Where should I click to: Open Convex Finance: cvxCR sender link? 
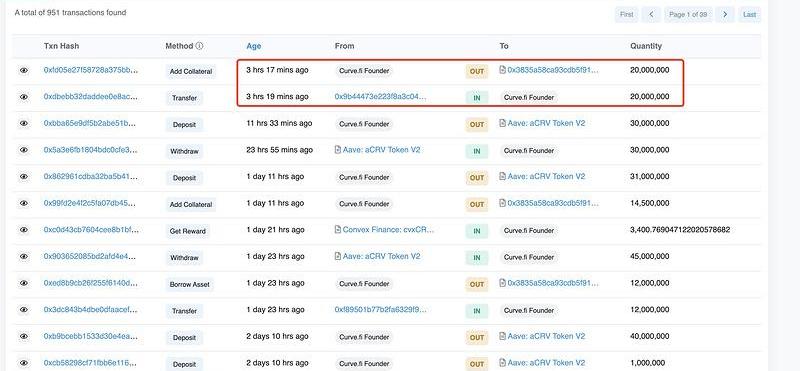pyautogui.click(x=388, y=230)
